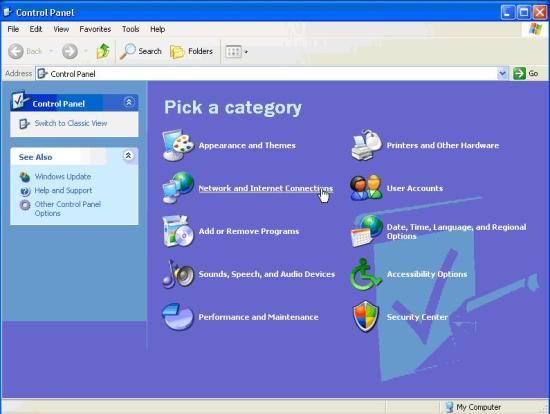This screenshot has height=414, width=550.
Task: Click the Switch to Classic View icon
Action: click(24, 123)
